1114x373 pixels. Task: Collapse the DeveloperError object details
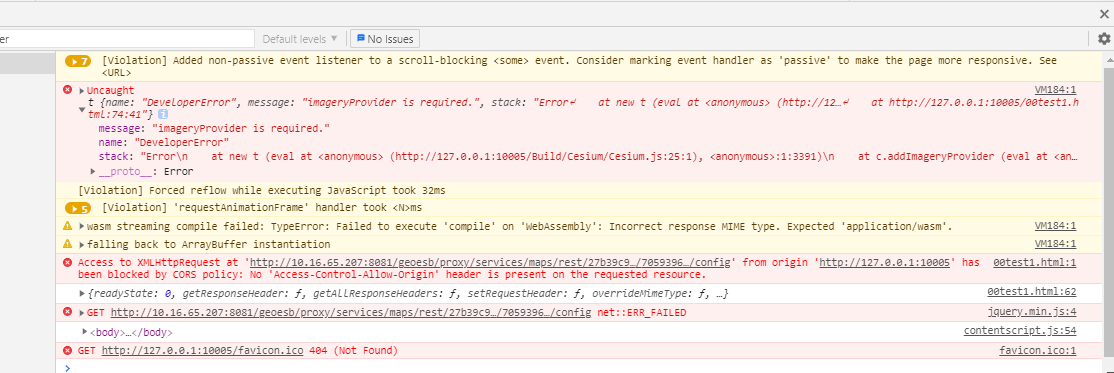pos(82,109)
